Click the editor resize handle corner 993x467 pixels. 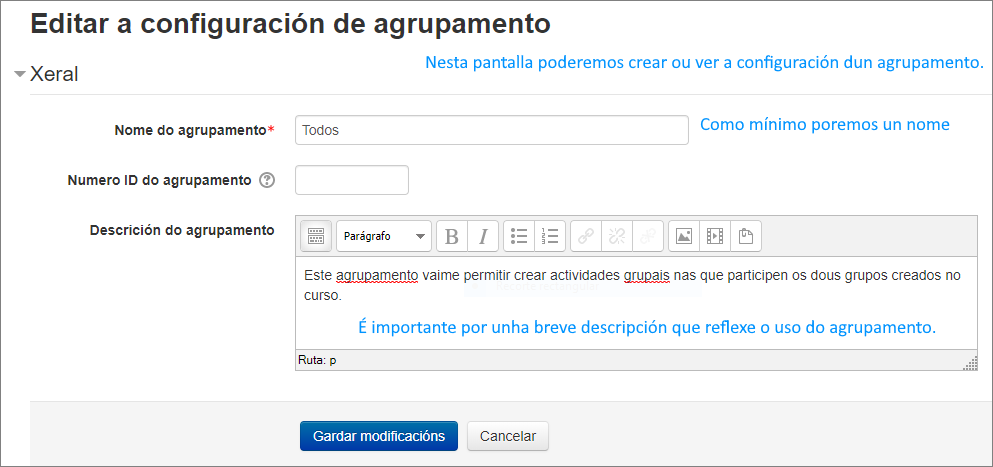(970, 363)
